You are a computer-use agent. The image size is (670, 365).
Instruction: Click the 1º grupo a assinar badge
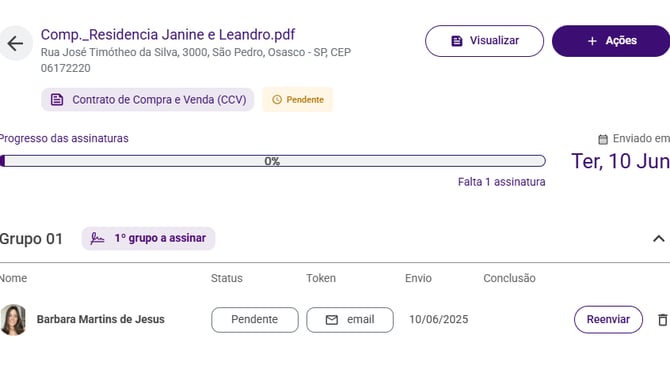pos(148,238)
